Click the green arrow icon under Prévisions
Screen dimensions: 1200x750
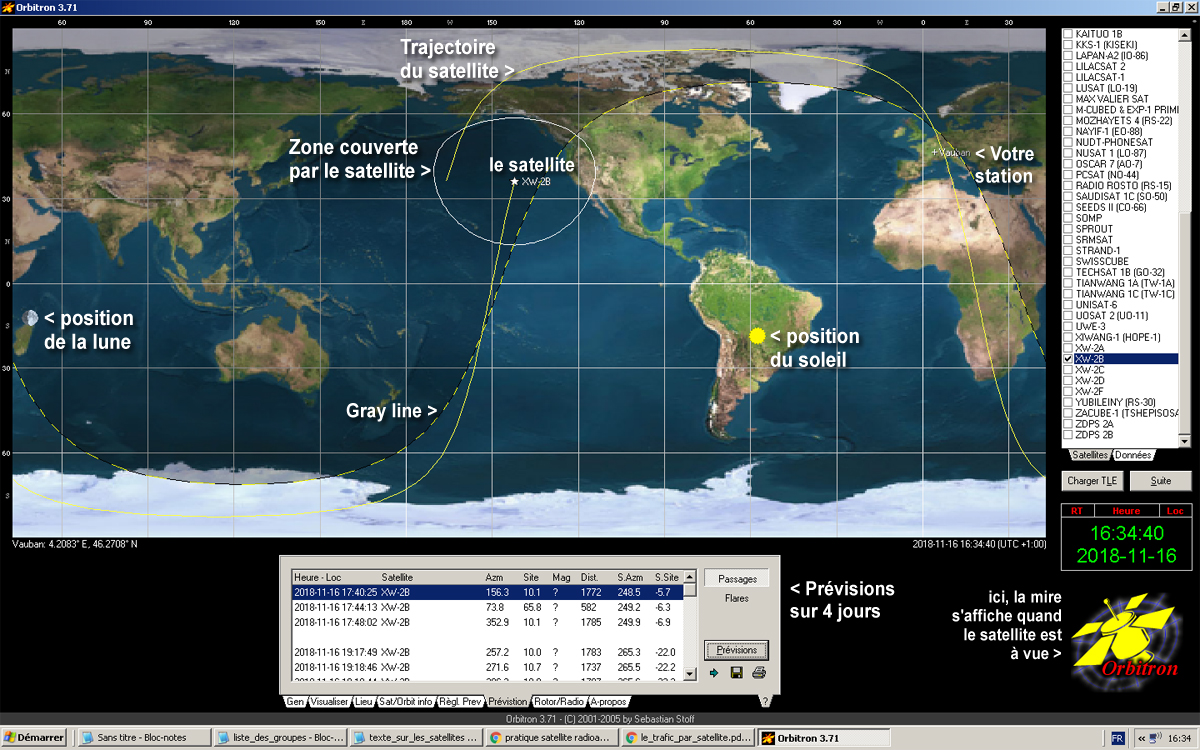point(714,673)
